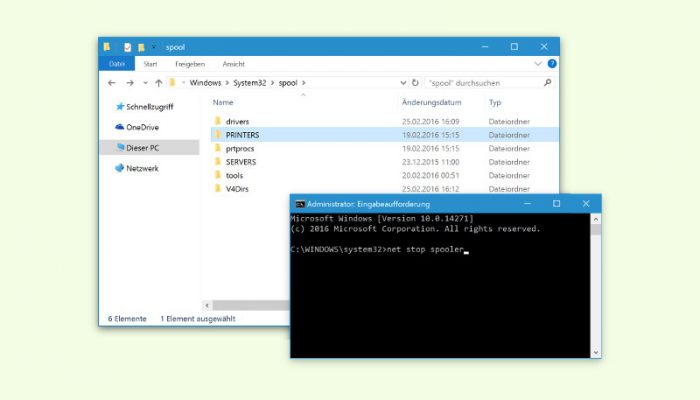Sort by Änderungsdatum column header
Viewport: 700px width, 400px height.
(431, 102)
